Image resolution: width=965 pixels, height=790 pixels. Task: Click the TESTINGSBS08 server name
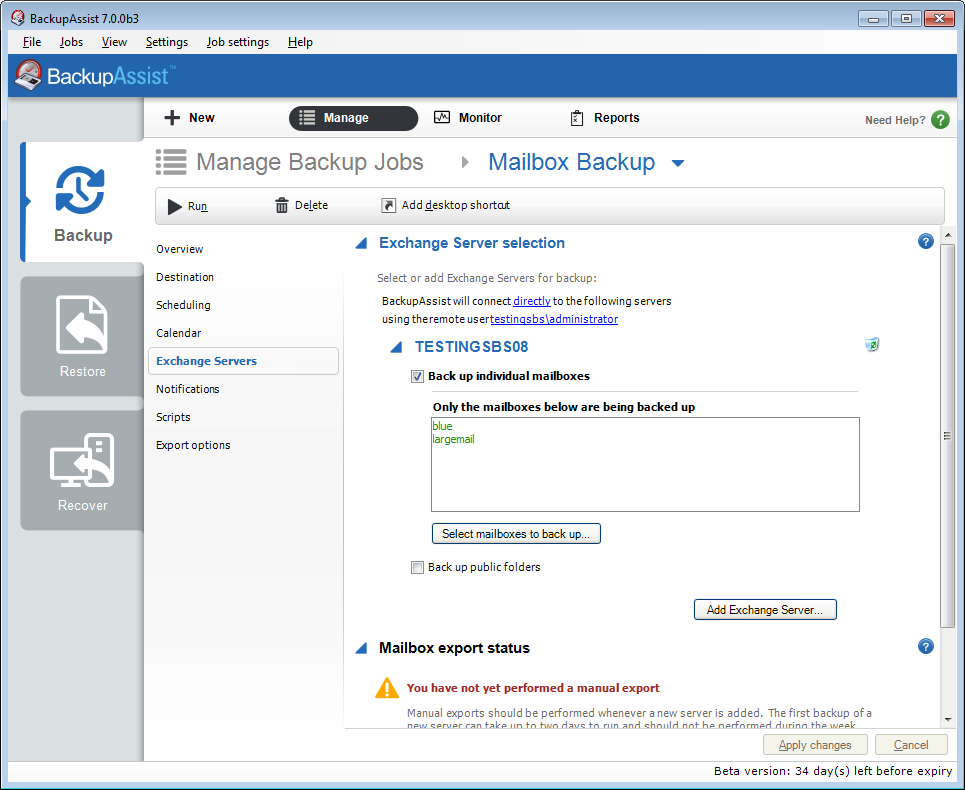(x=471, y=347)
